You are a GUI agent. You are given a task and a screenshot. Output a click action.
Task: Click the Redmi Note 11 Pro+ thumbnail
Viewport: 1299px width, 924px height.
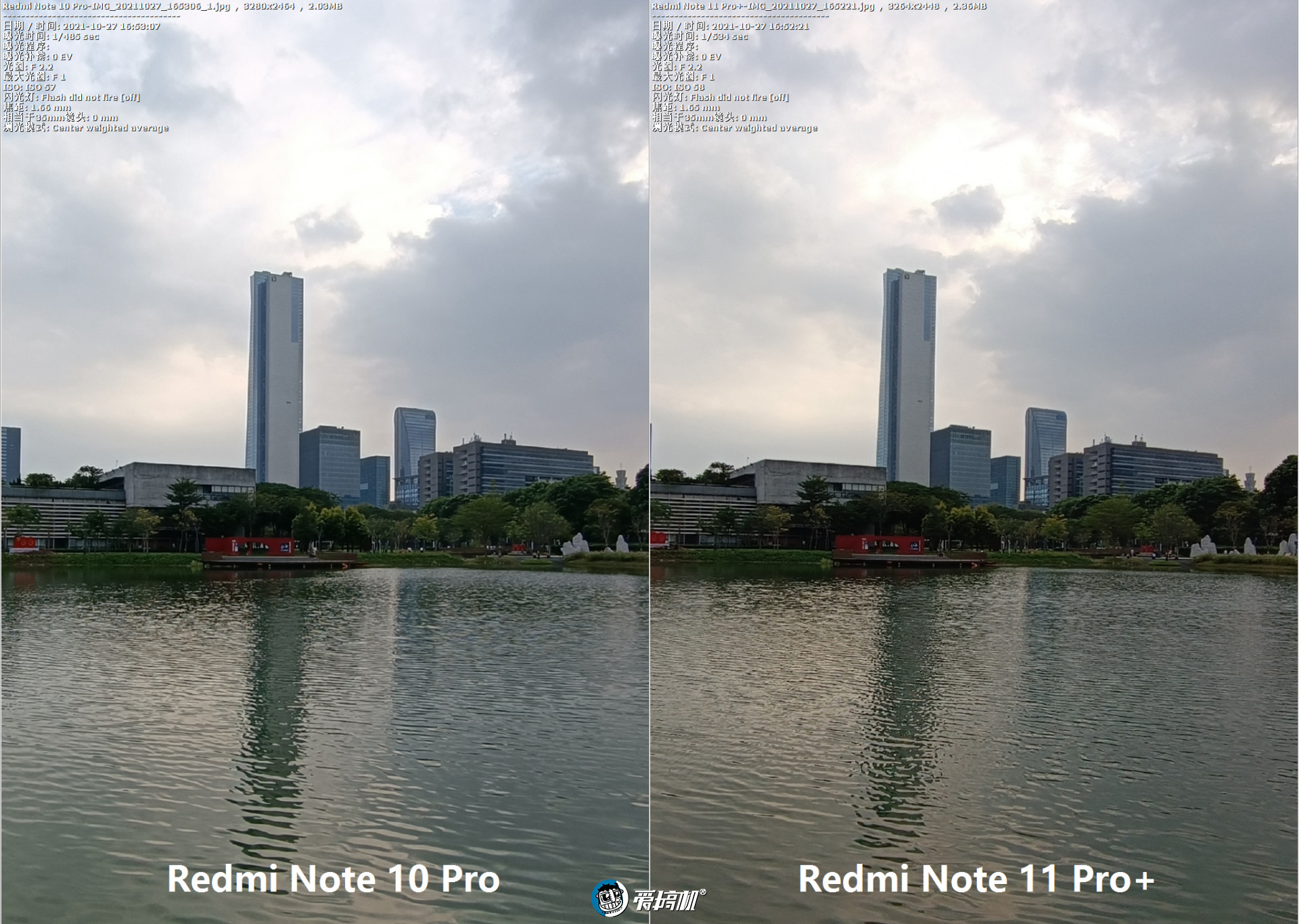(x=975, y=462)
